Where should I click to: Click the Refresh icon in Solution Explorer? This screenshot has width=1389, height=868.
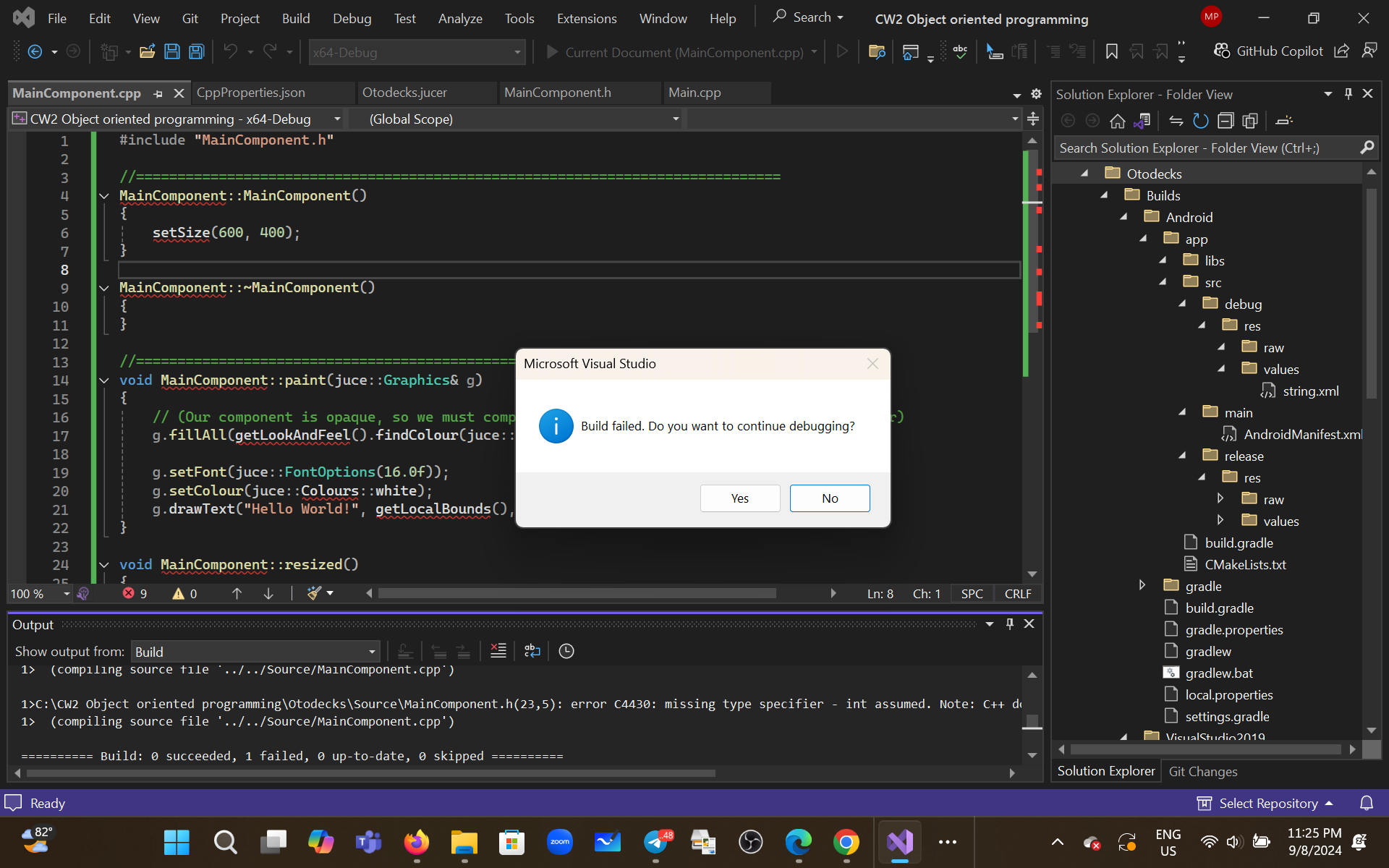[x=1201, y=120]
